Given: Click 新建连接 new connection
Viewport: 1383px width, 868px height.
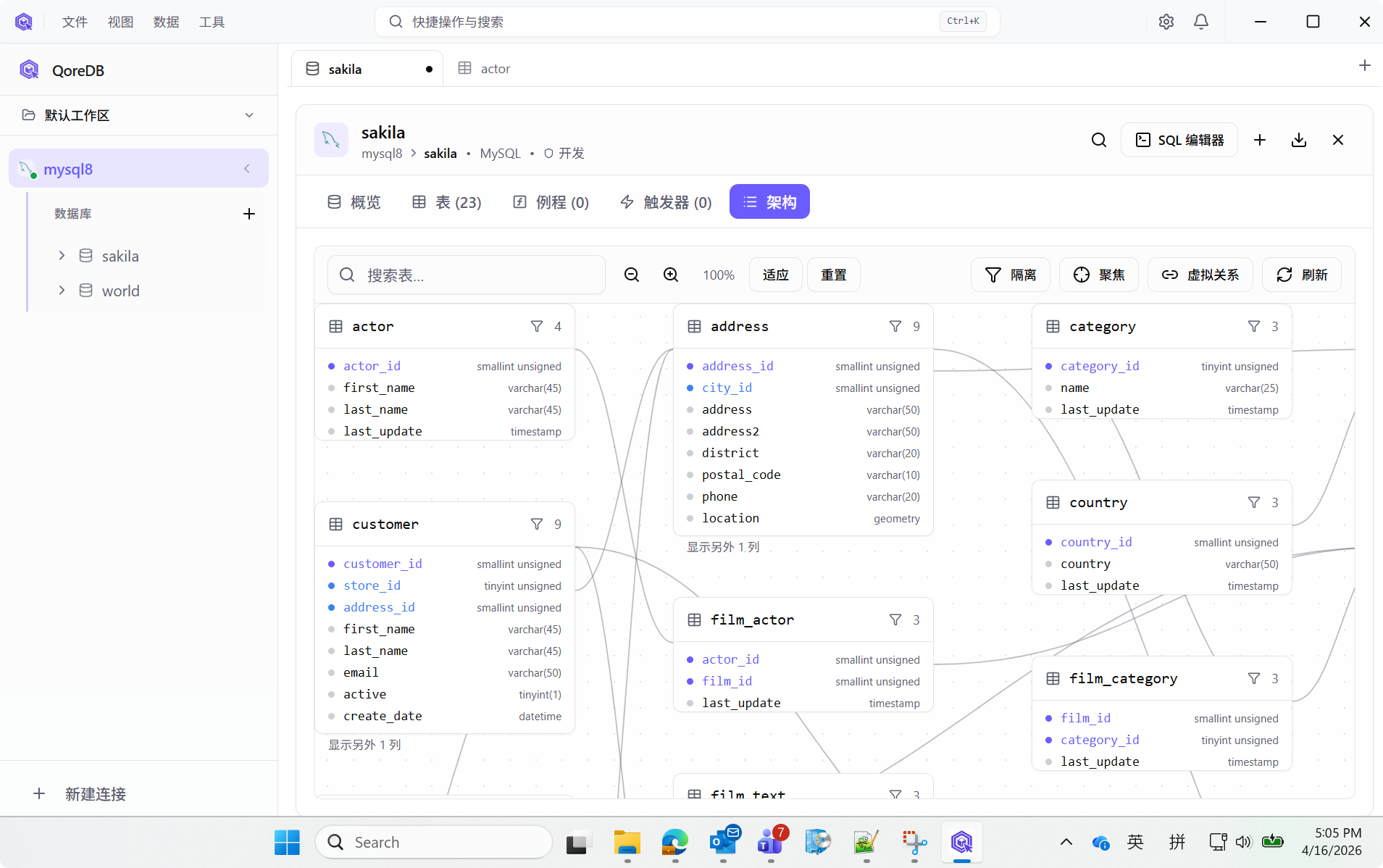Looking at the screenshot, I should (80, 794).
